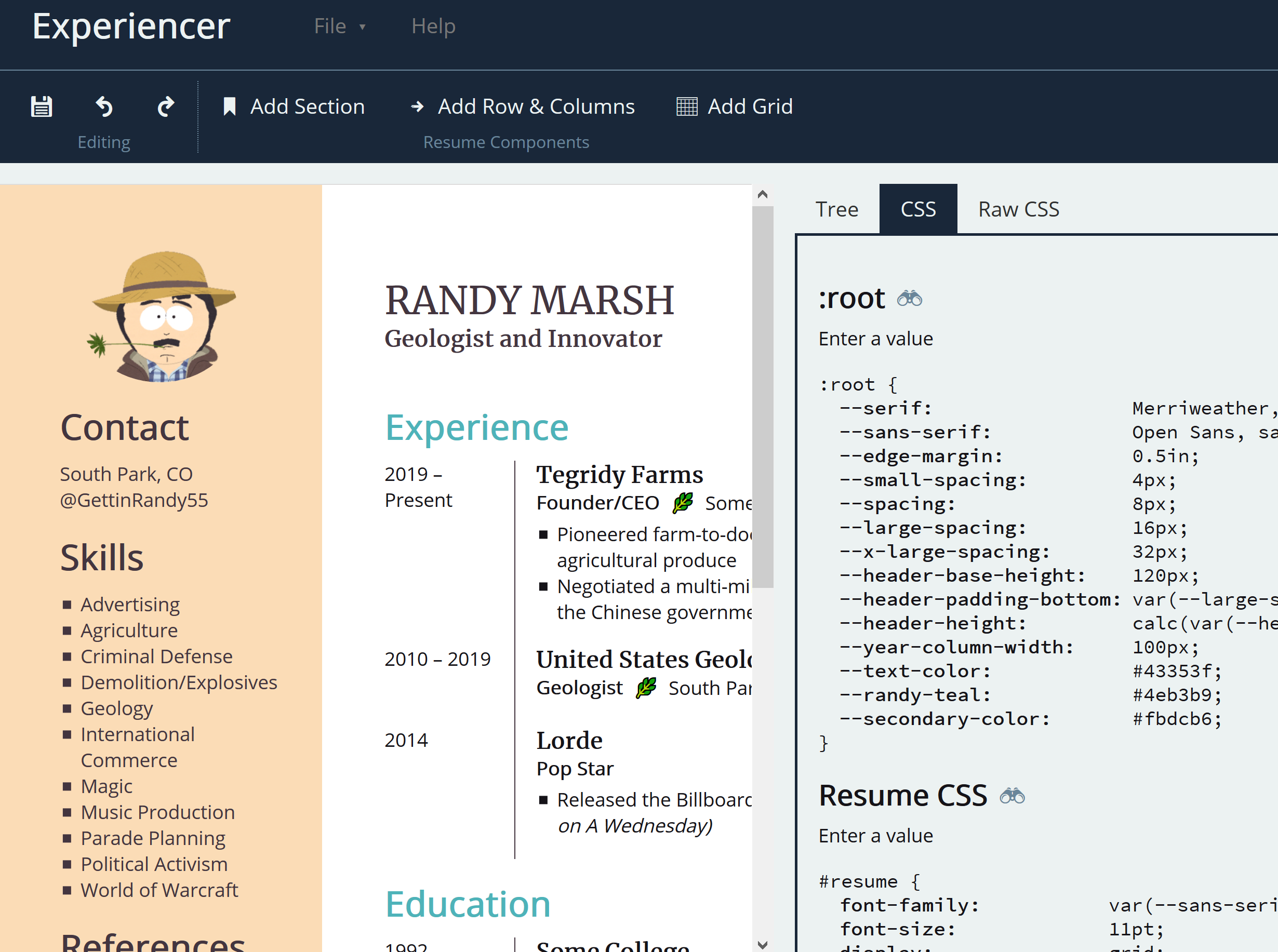Click the Redo icon in editing toolbar
1278x952 pixels.
[x=164, y=107]
